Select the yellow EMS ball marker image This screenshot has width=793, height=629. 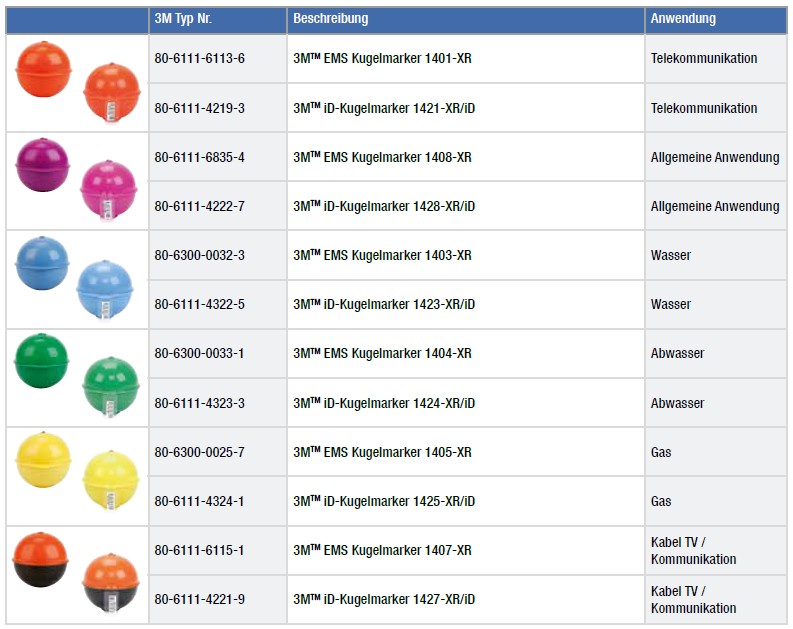[43, 460]
